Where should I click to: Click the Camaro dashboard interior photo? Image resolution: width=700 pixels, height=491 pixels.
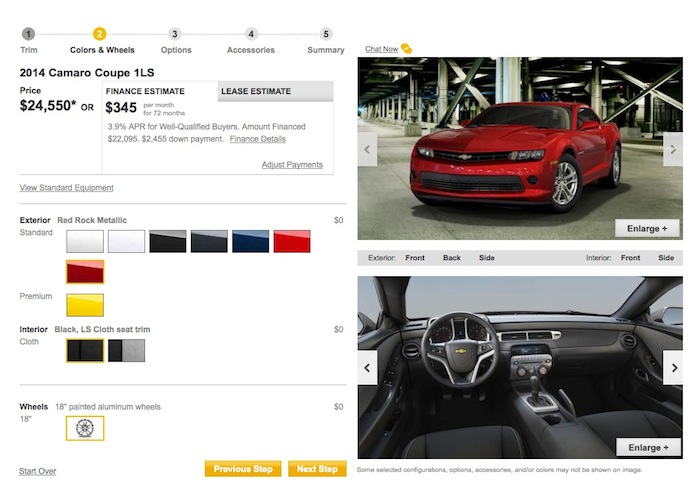[x=520, y=367]
